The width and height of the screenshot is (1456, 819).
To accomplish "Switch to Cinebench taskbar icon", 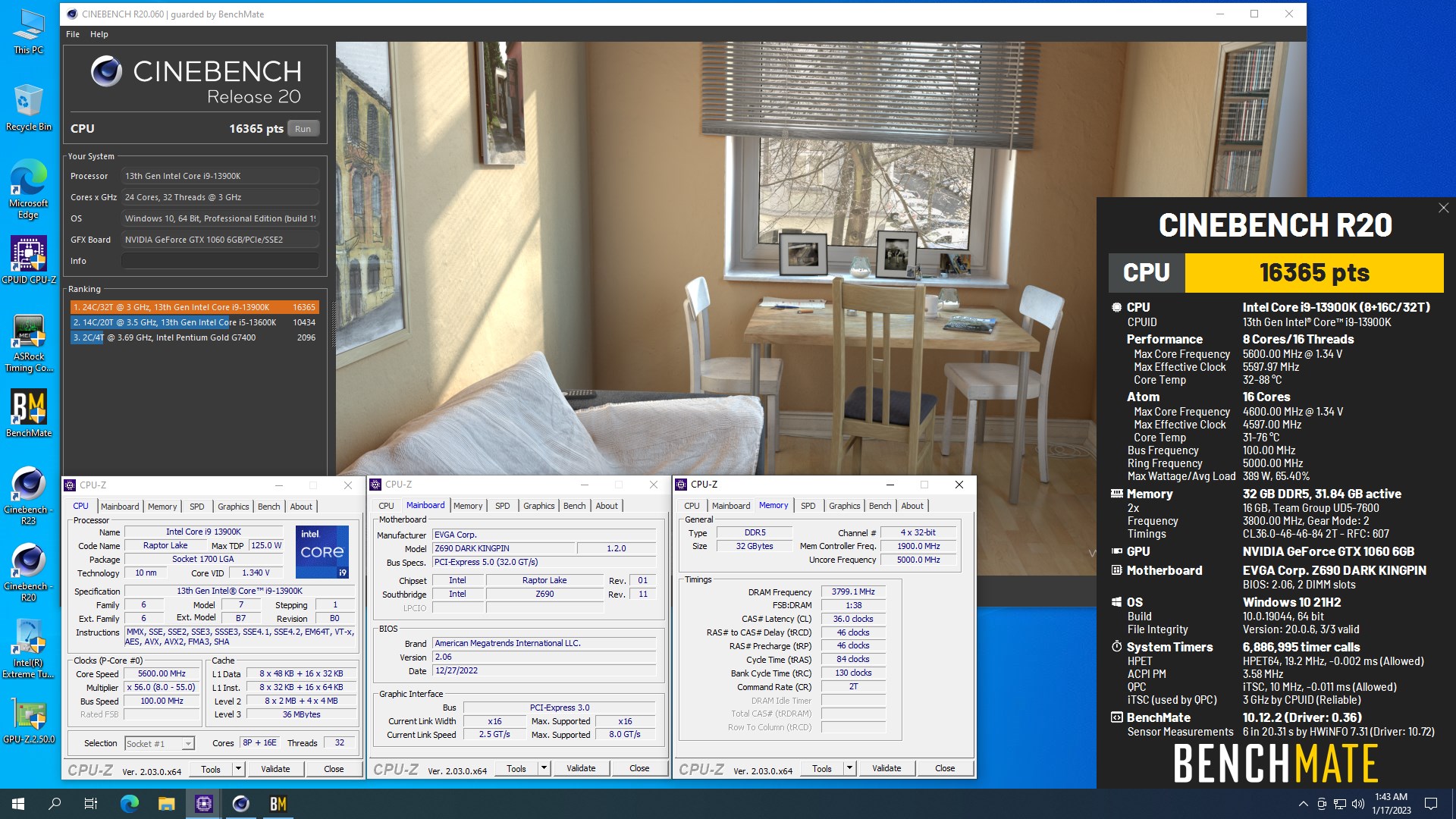I will point(241,804).
